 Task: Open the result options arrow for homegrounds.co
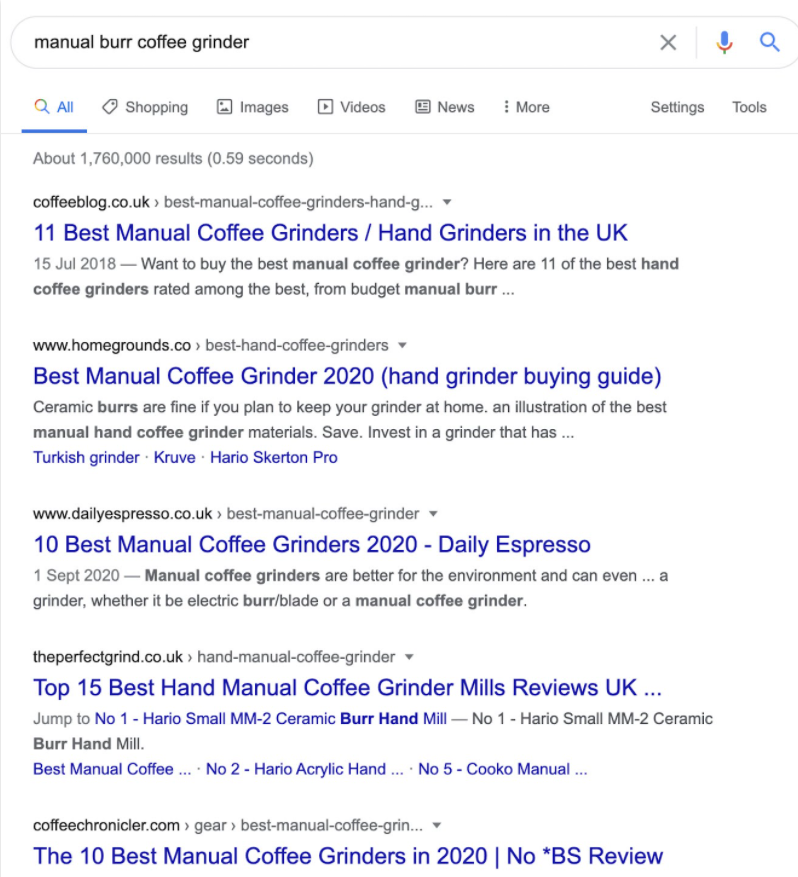pyautogui.click(x=401, y=344)
